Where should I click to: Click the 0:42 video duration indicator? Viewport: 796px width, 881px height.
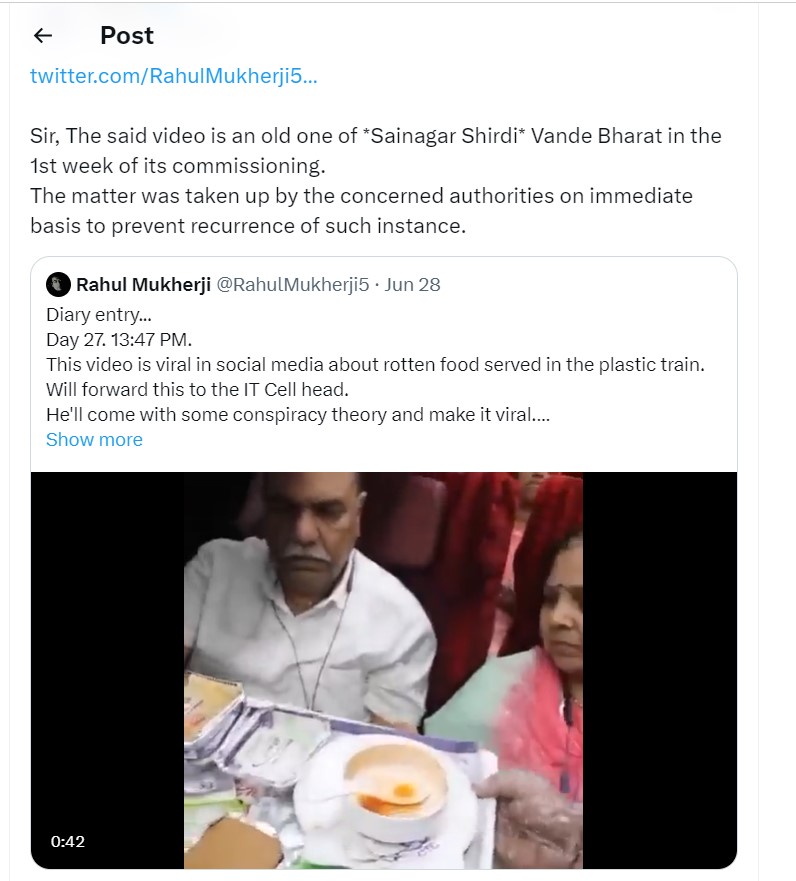coord(66,843)
